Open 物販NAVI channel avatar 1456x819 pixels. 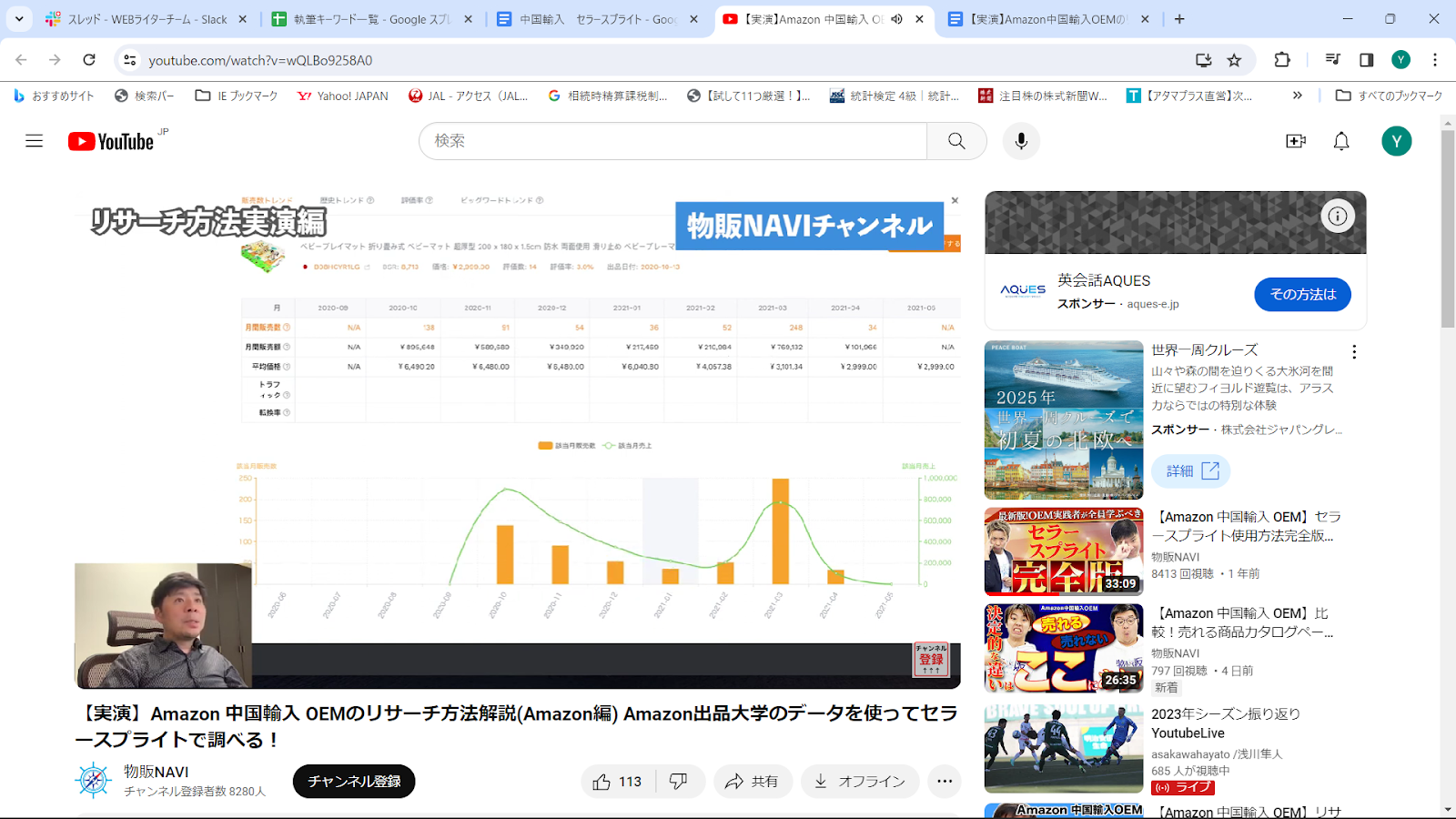93,782
